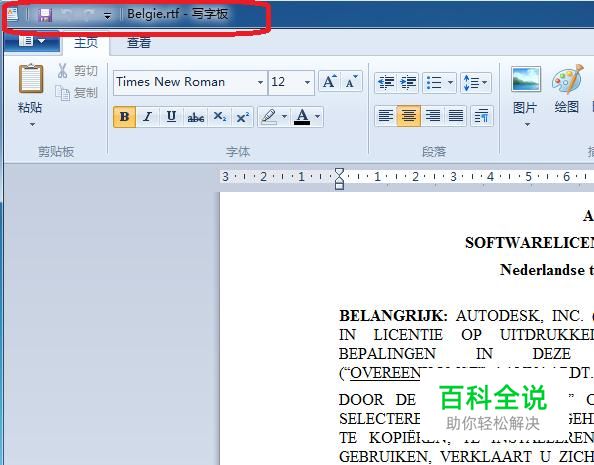Open the paragraph settings dialog icon
Viewport: 594px width, 465px height.
(x=481, y=116)
